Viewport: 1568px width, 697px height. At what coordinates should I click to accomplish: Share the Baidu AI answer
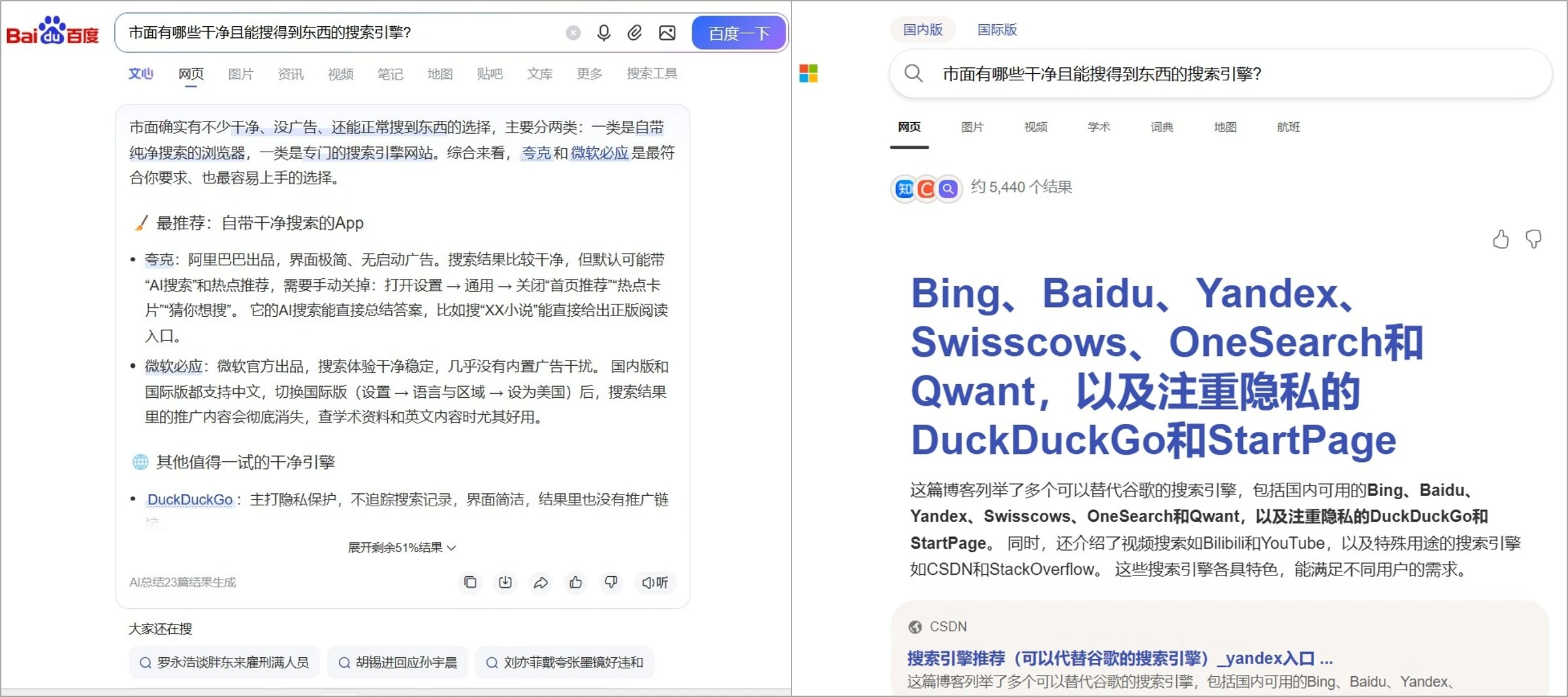pyautogui.click(x=540, y=582)
